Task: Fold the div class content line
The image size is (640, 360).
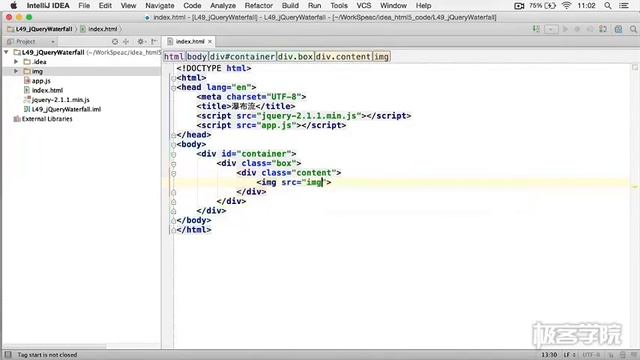Action: tap(173, 173)
